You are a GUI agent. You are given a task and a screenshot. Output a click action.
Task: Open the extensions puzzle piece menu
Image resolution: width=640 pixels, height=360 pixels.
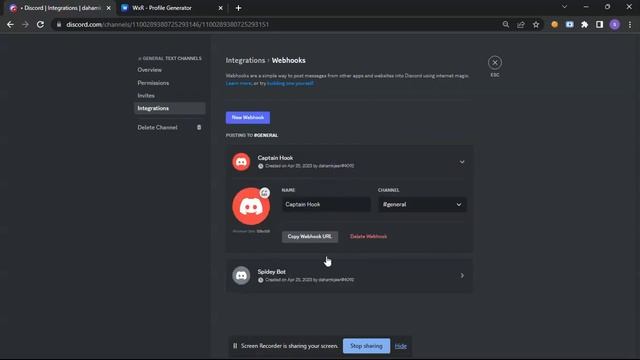584,24
